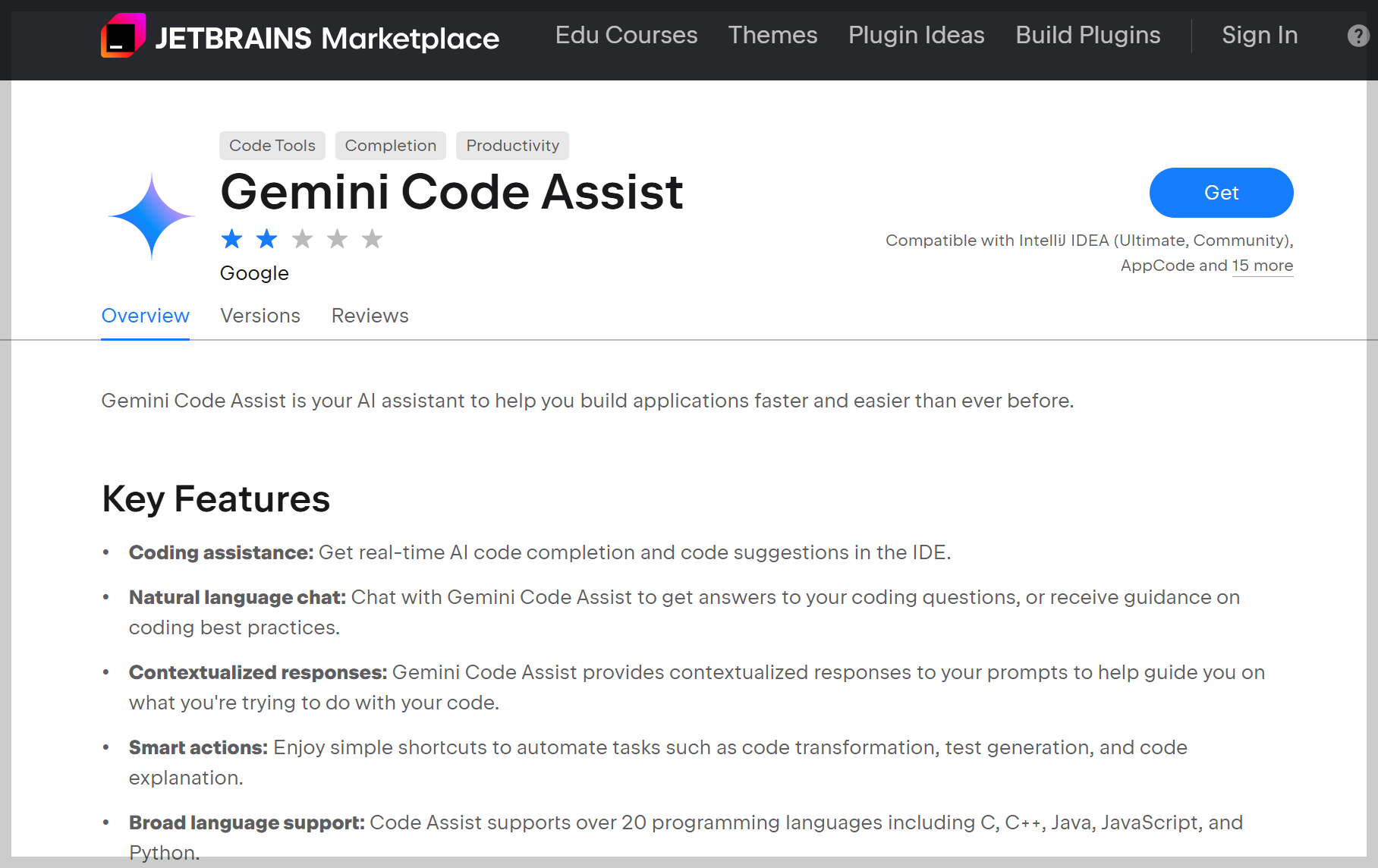Click the 'Natural language chat:' bold text
Screen dimensions: 1378x868
[238, 597]
